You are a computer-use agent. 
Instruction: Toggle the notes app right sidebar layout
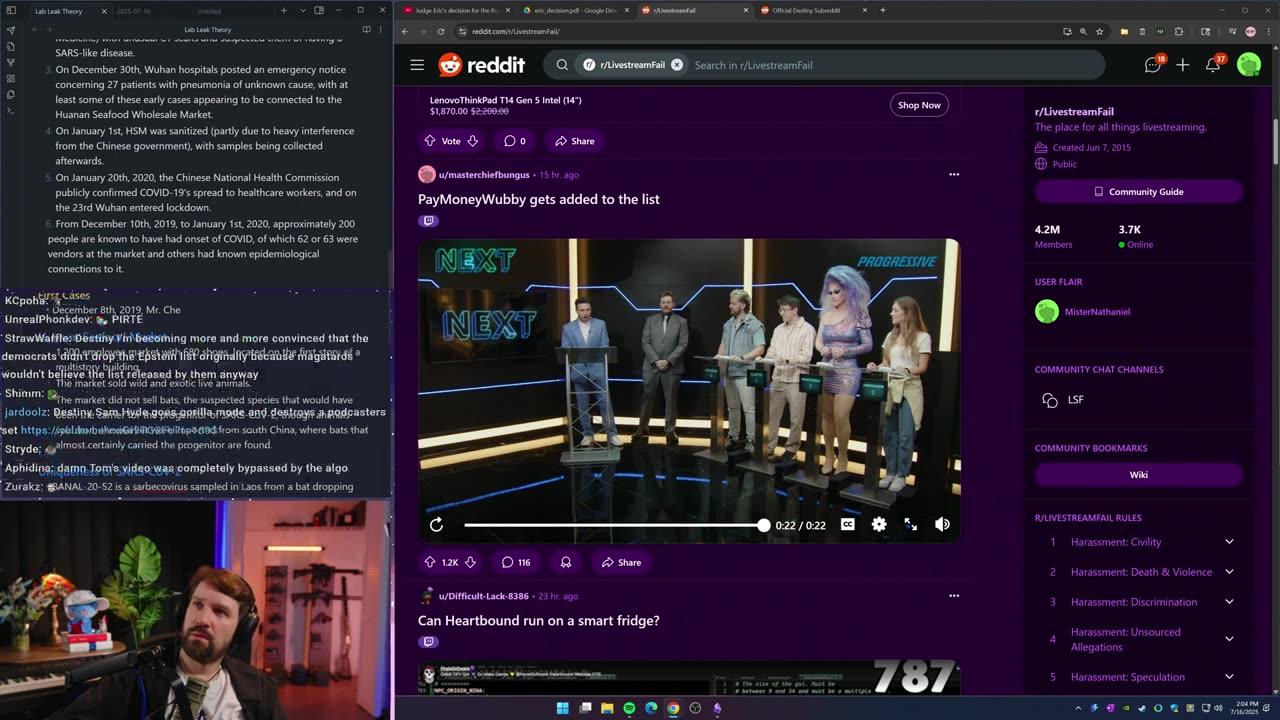coord(319,10)
